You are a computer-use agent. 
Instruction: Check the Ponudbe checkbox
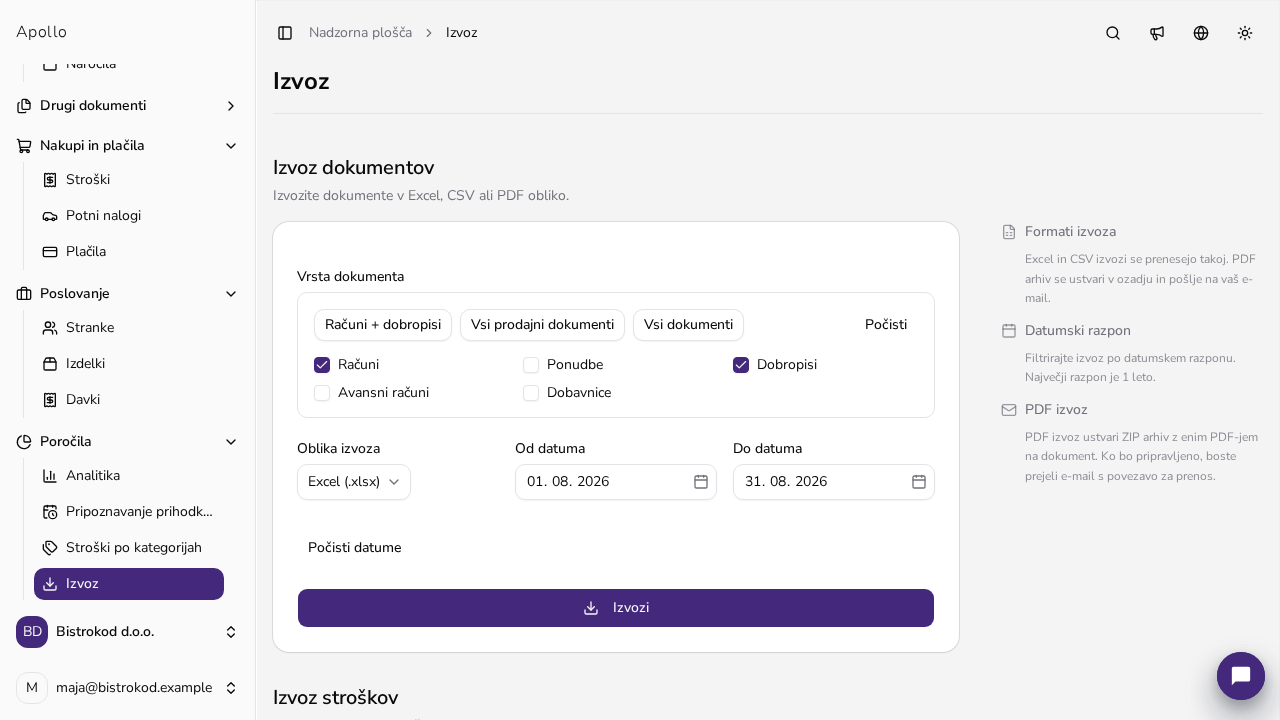coord(531,365)
